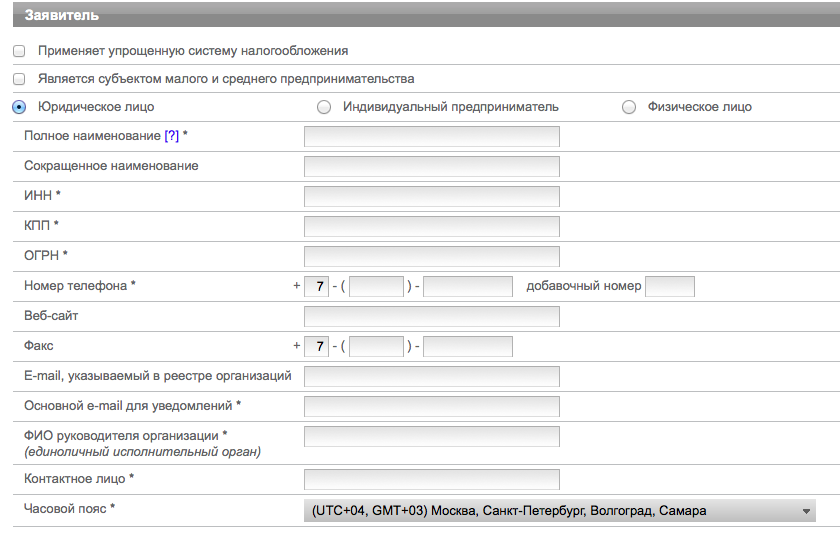
Task: Click the main notification e-mail field
Action: 432,407
